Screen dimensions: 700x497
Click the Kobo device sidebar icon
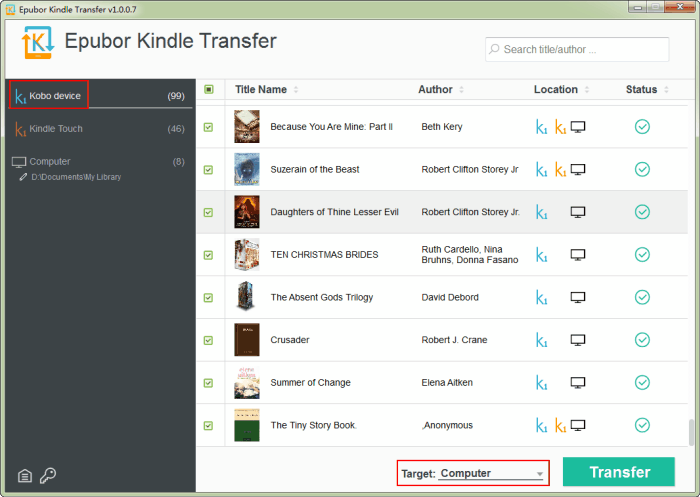pyautogui.click(x=21, y=96)
